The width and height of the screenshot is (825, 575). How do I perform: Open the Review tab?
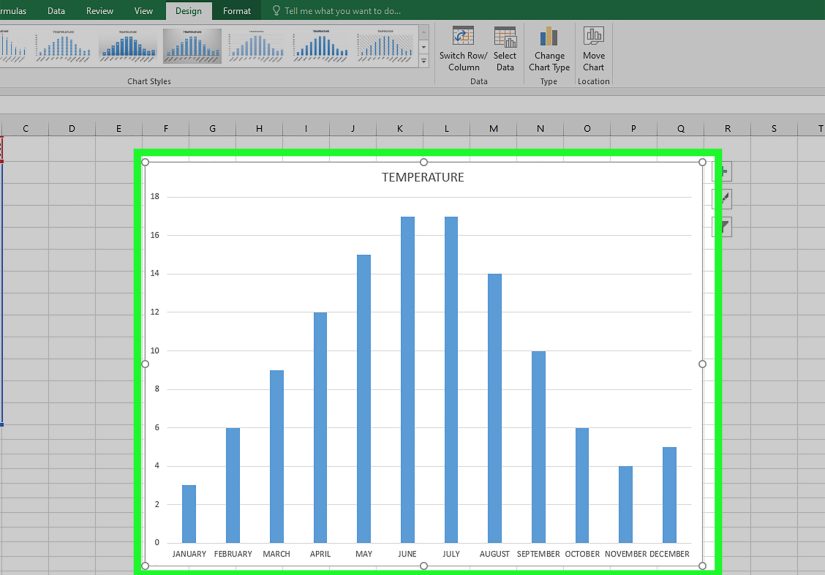click(x=99, y=11)
